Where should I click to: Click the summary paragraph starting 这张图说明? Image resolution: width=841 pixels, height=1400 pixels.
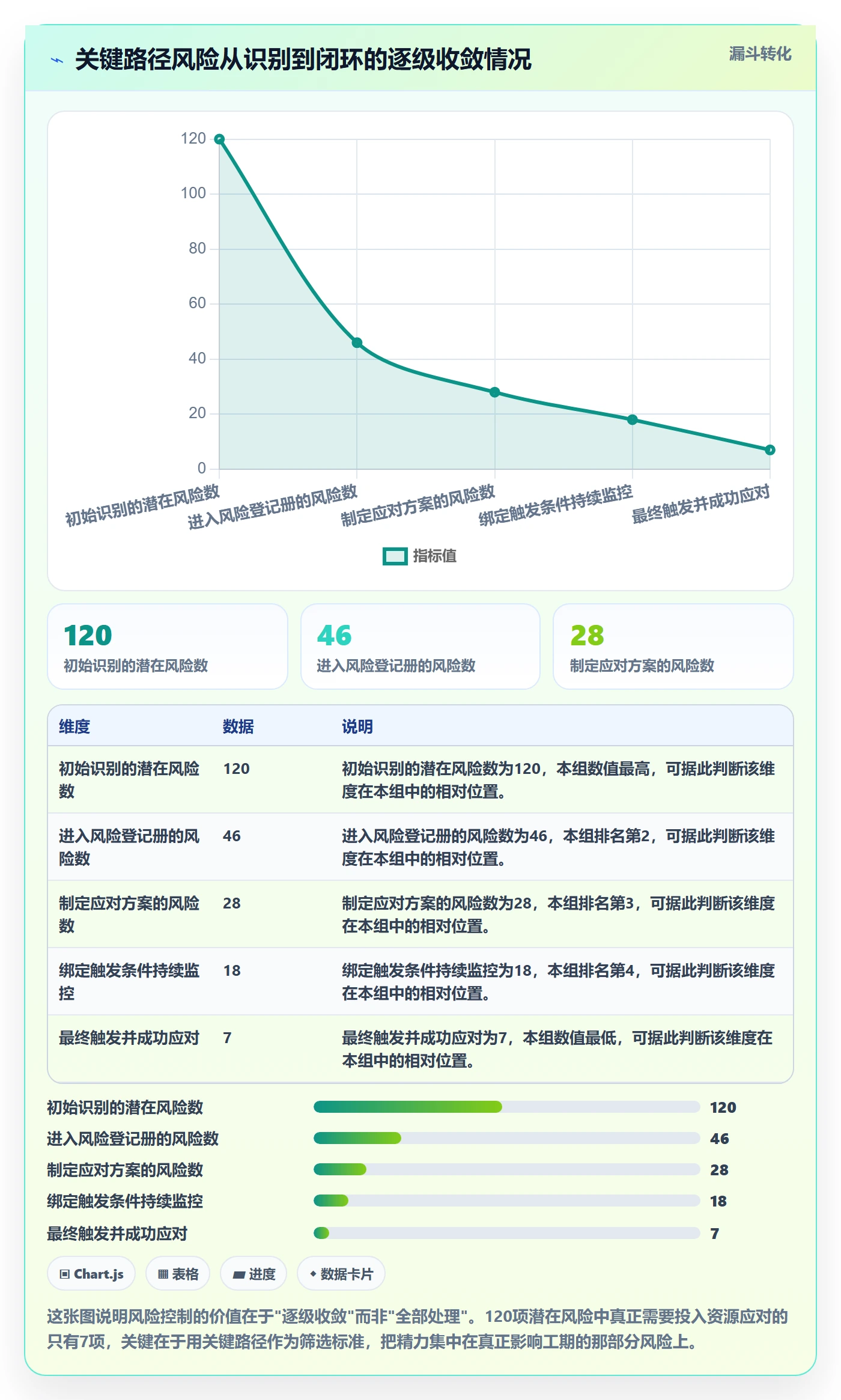coord(417,1329)
